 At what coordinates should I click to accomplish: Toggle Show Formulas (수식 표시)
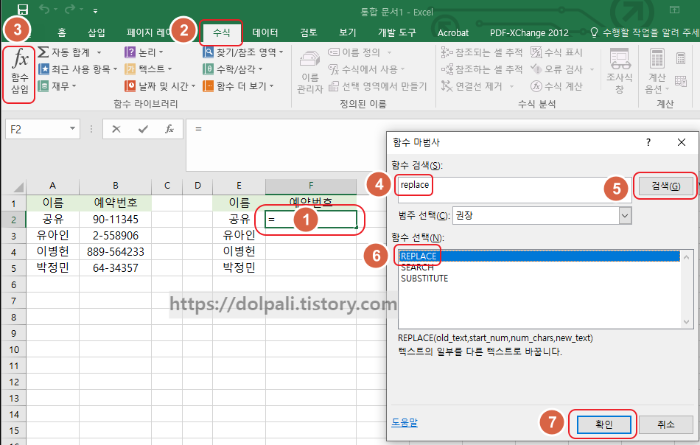click(557, 53)
